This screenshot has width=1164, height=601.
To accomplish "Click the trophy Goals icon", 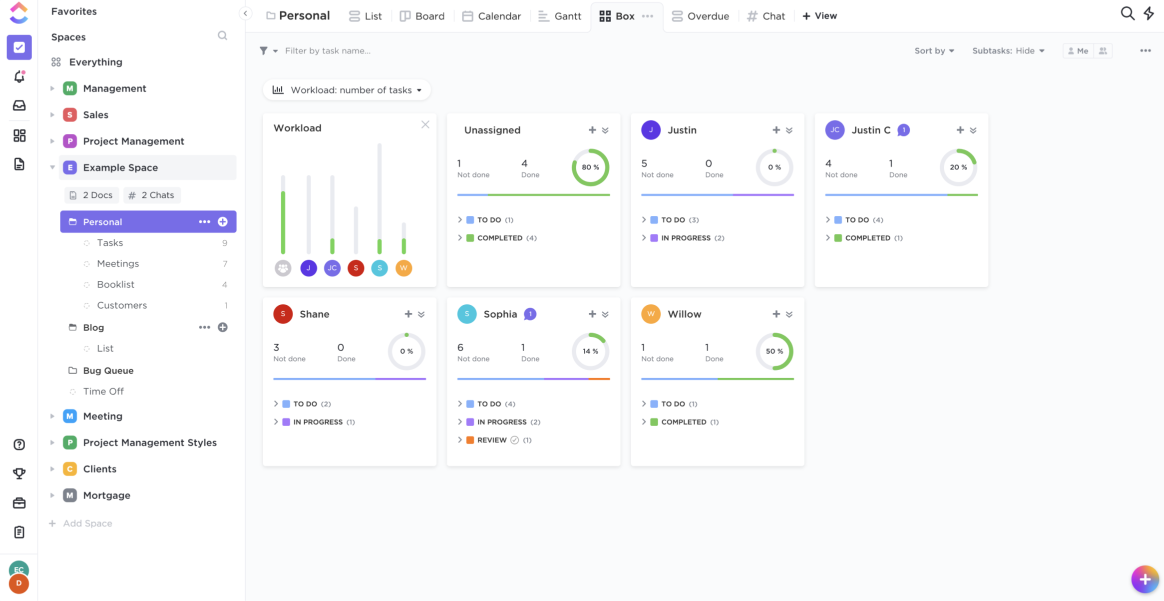I will (19, 474).
